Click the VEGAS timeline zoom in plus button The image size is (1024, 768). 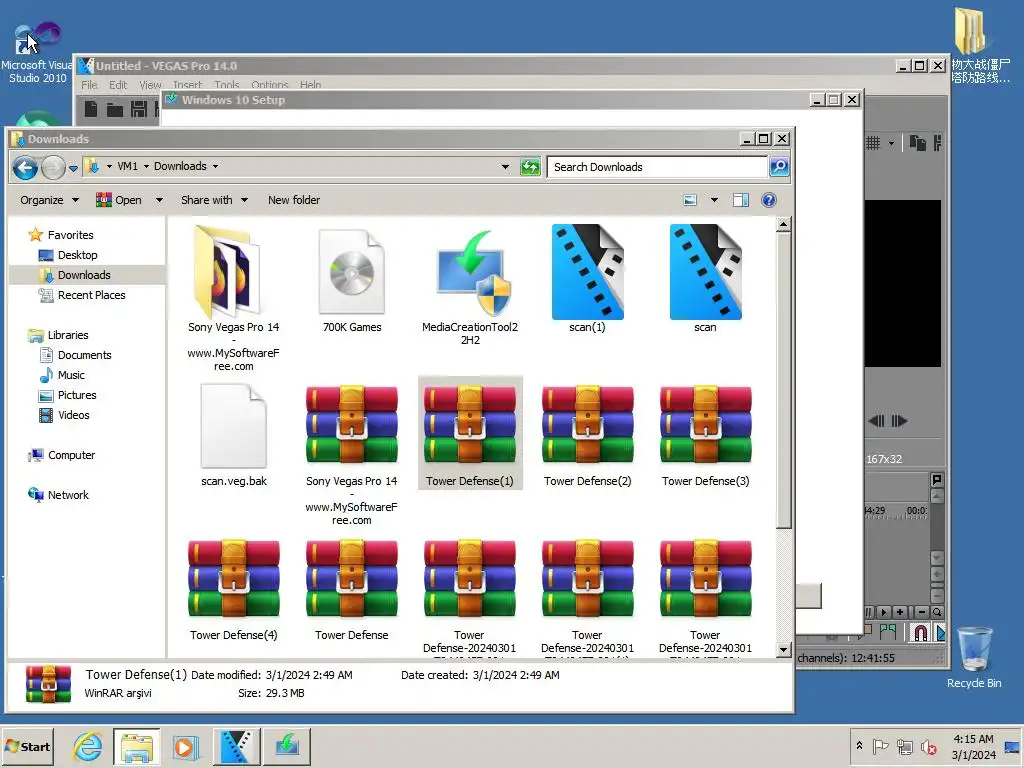pos(900,612)
